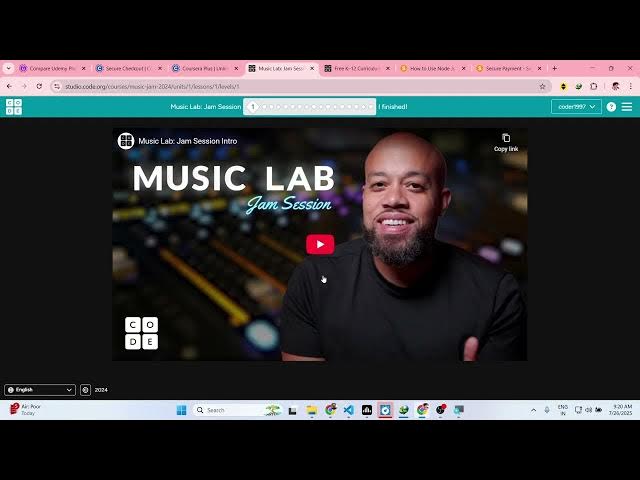Go forward in browser history
640x480 pixels.
point(24,87)
